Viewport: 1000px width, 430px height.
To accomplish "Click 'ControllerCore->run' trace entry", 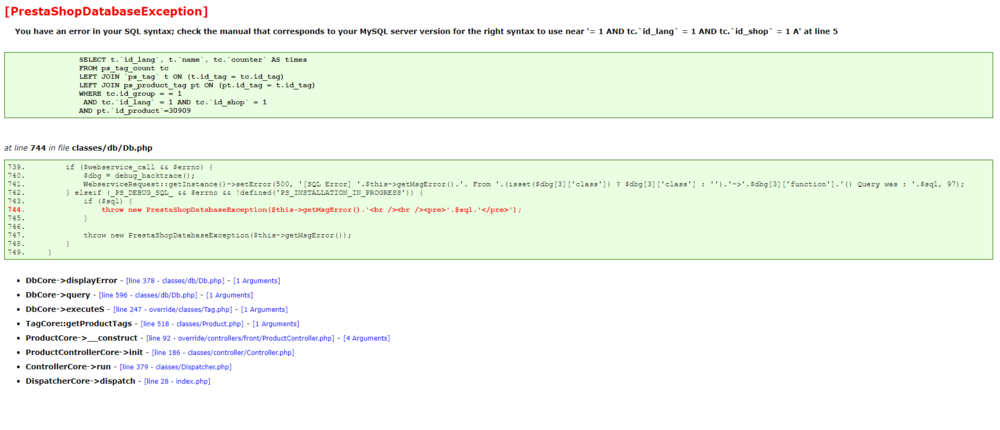I will 68,367.
